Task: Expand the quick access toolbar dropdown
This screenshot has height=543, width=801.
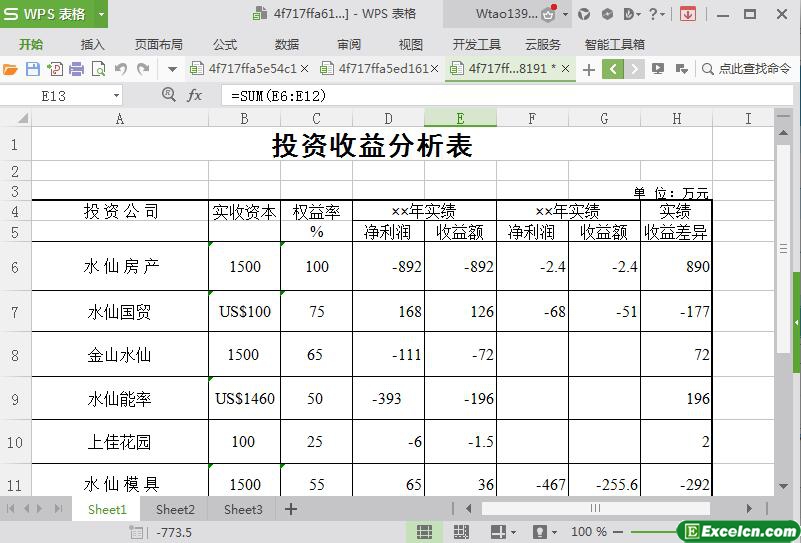Action: 172,69
